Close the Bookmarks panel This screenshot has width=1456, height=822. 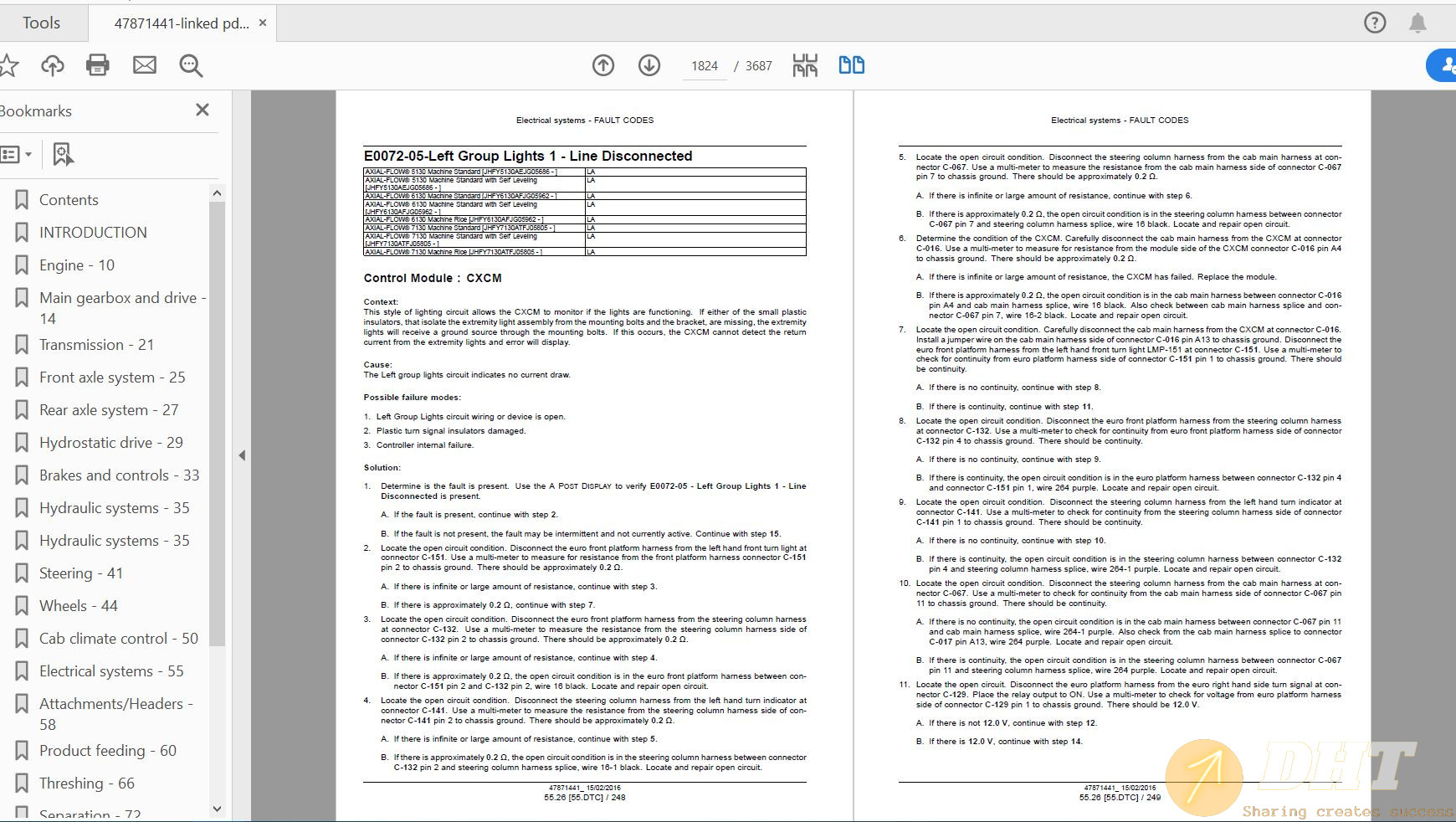pyautogui.click(x=202, y=110)
